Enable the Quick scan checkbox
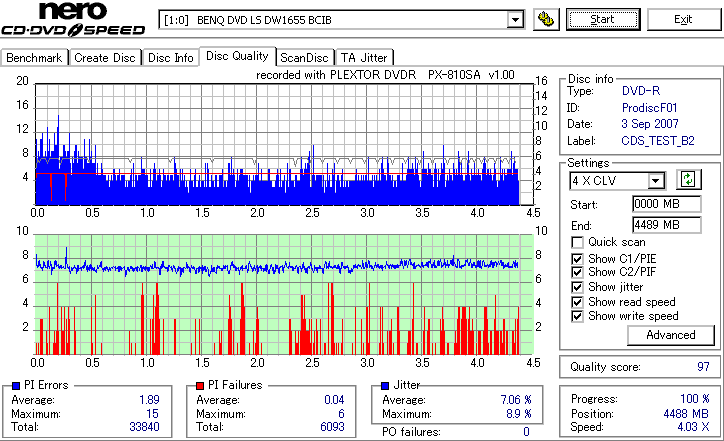Viewport: 724px width, 441px height. point(577,242)
